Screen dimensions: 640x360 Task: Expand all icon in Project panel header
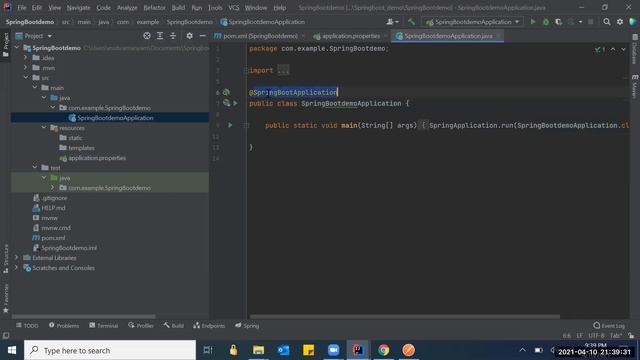coord(160,36)
